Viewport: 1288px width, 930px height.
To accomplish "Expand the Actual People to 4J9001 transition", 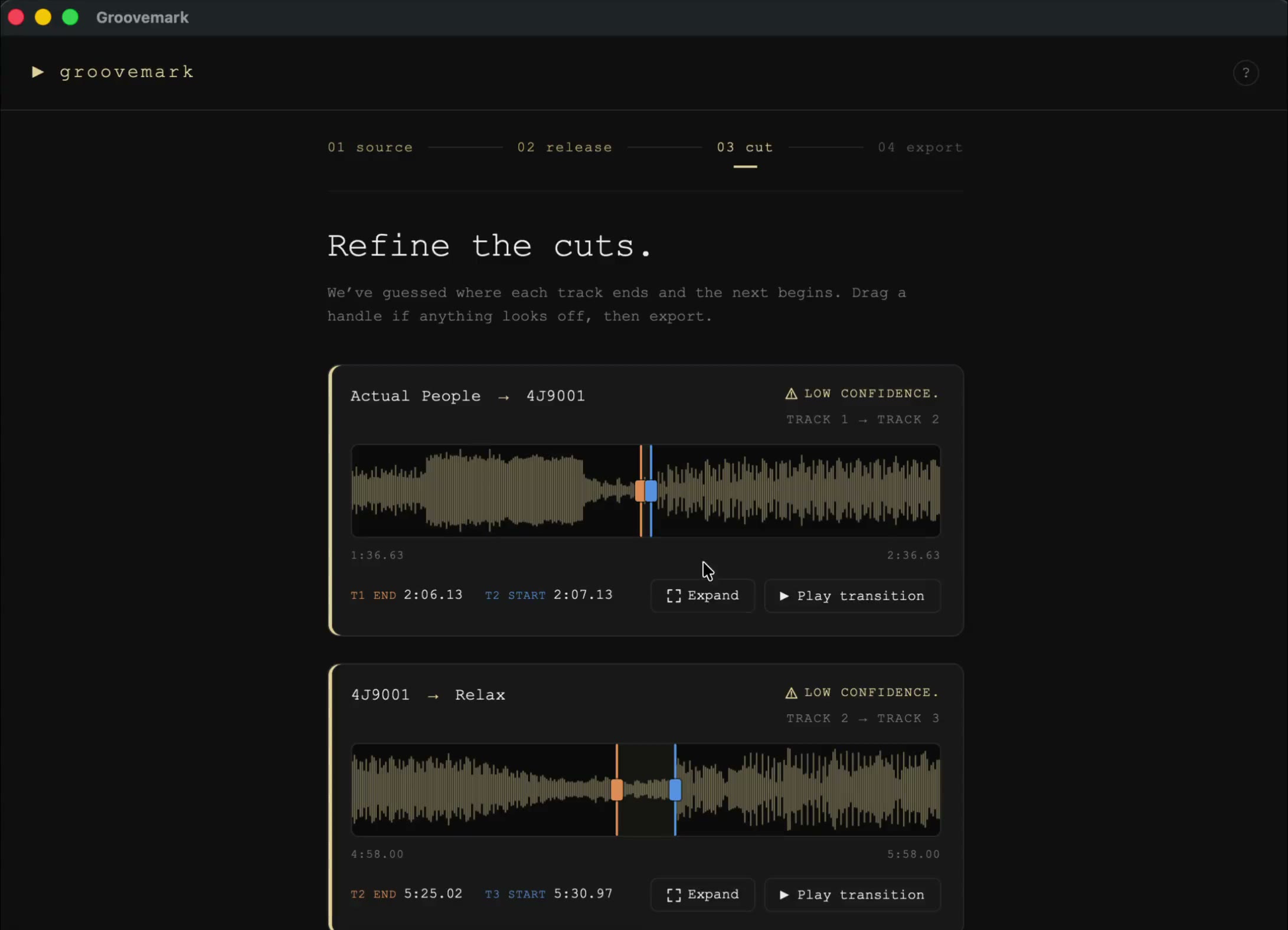I will [x=702, y=596].
